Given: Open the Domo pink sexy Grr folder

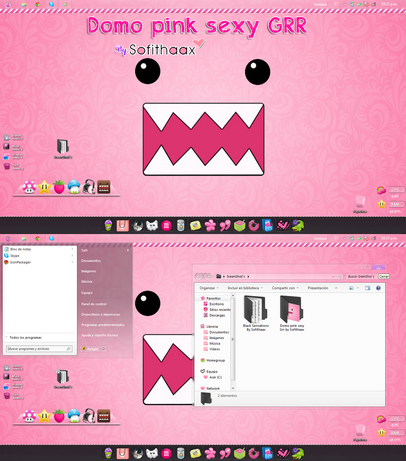Looking at the screenshot, I should (x=292, y=313).
